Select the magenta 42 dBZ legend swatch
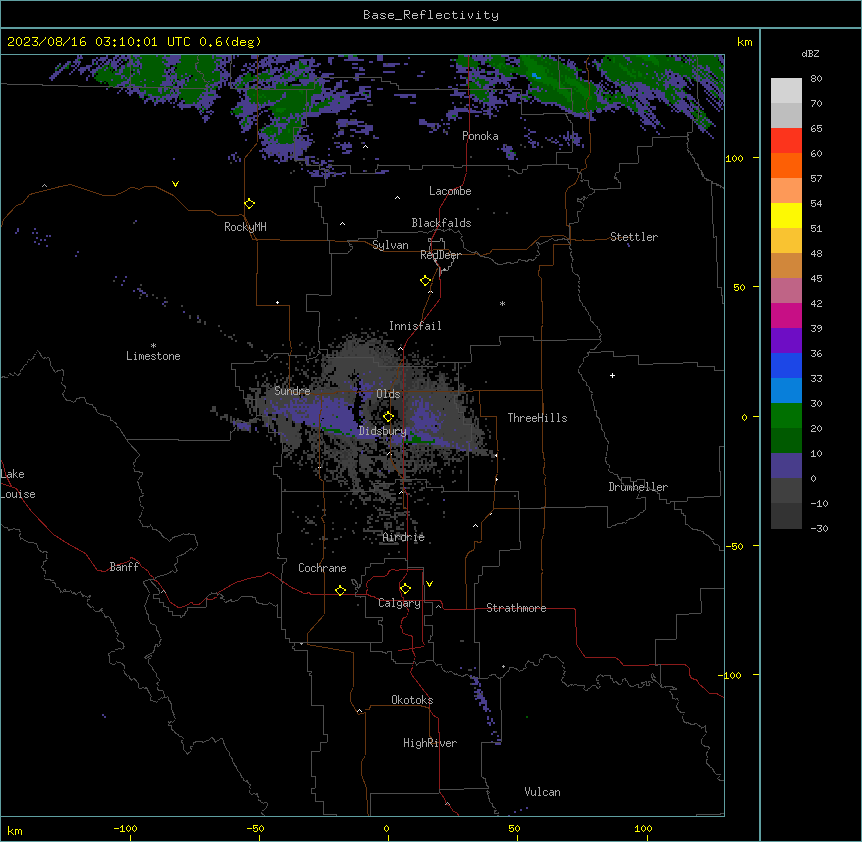862x842 pixels. point(786,315)
